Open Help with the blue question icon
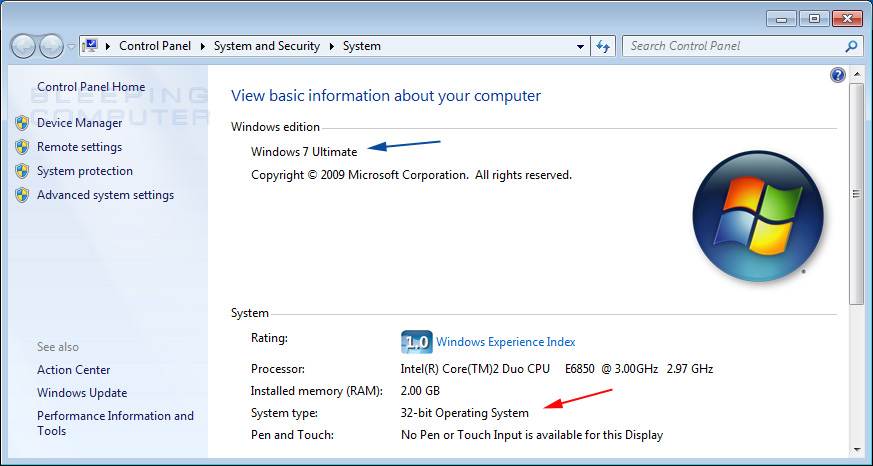Screen dimensions: 873x466 point(838,75)
